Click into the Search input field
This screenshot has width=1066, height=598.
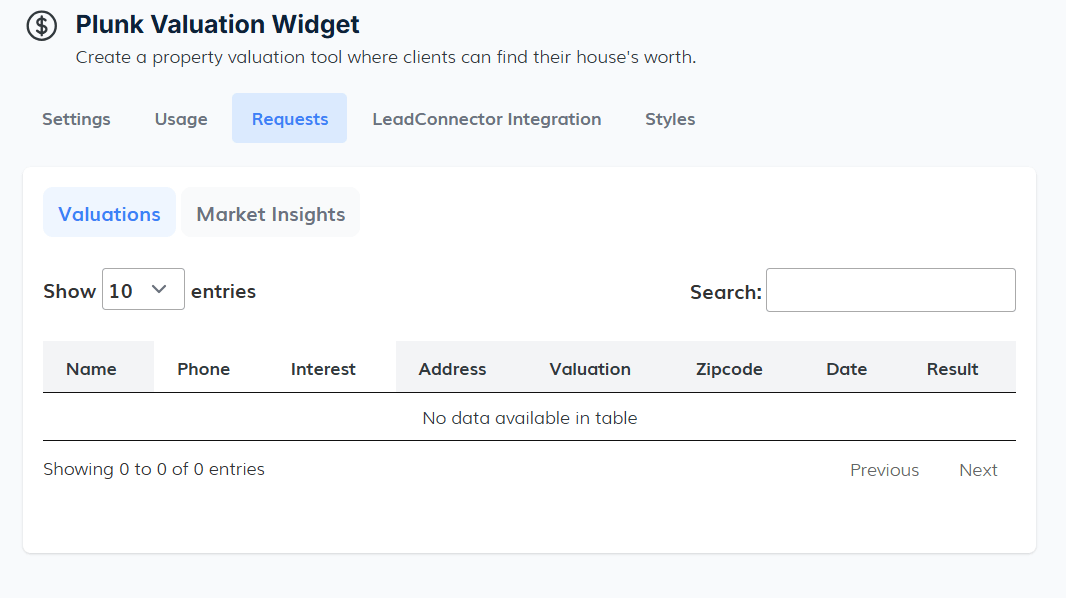[x=890, y=290]
